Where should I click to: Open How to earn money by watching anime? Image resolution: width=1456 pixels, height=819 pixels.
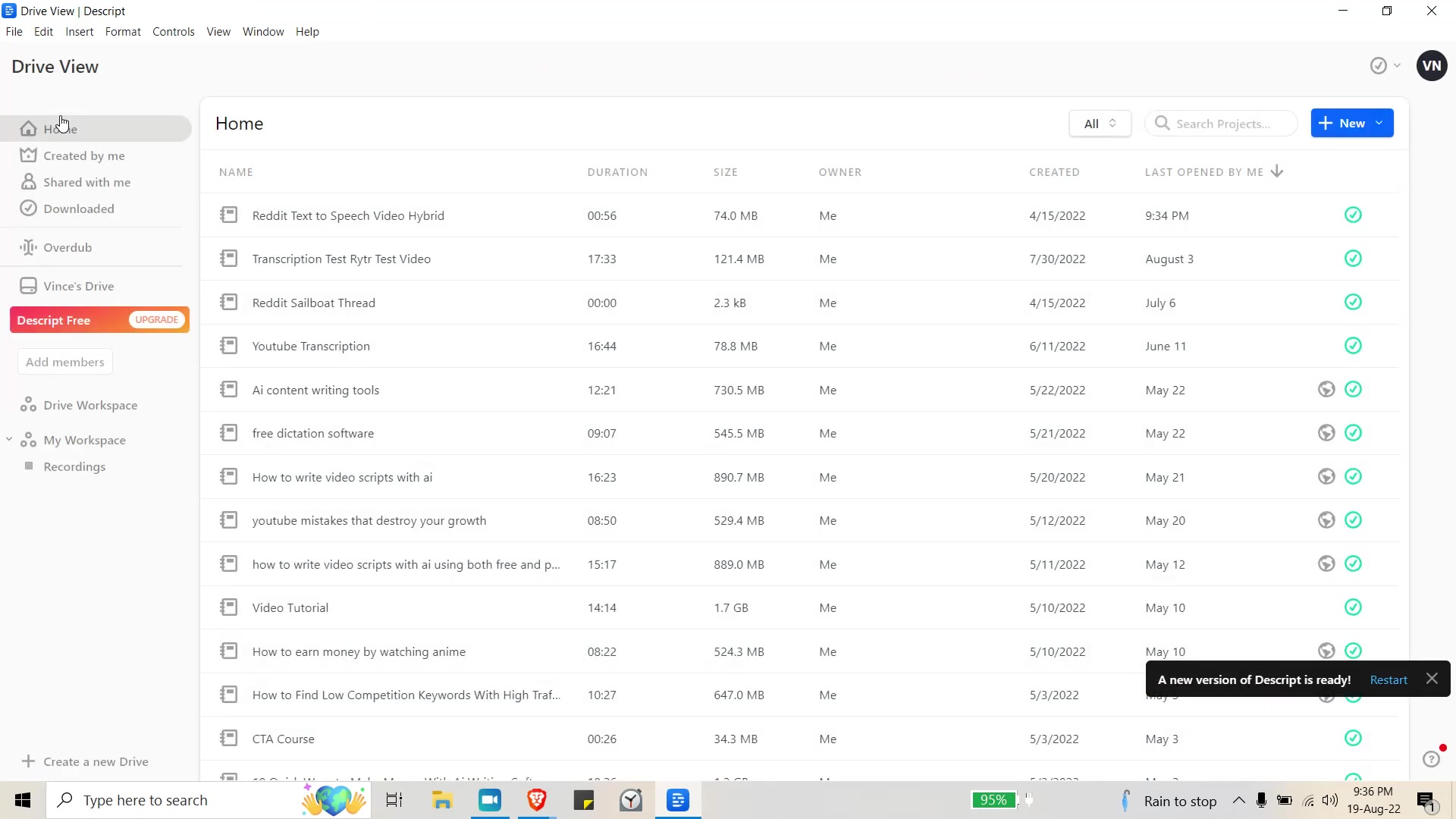pyautogui.click(x=359, y=651)
